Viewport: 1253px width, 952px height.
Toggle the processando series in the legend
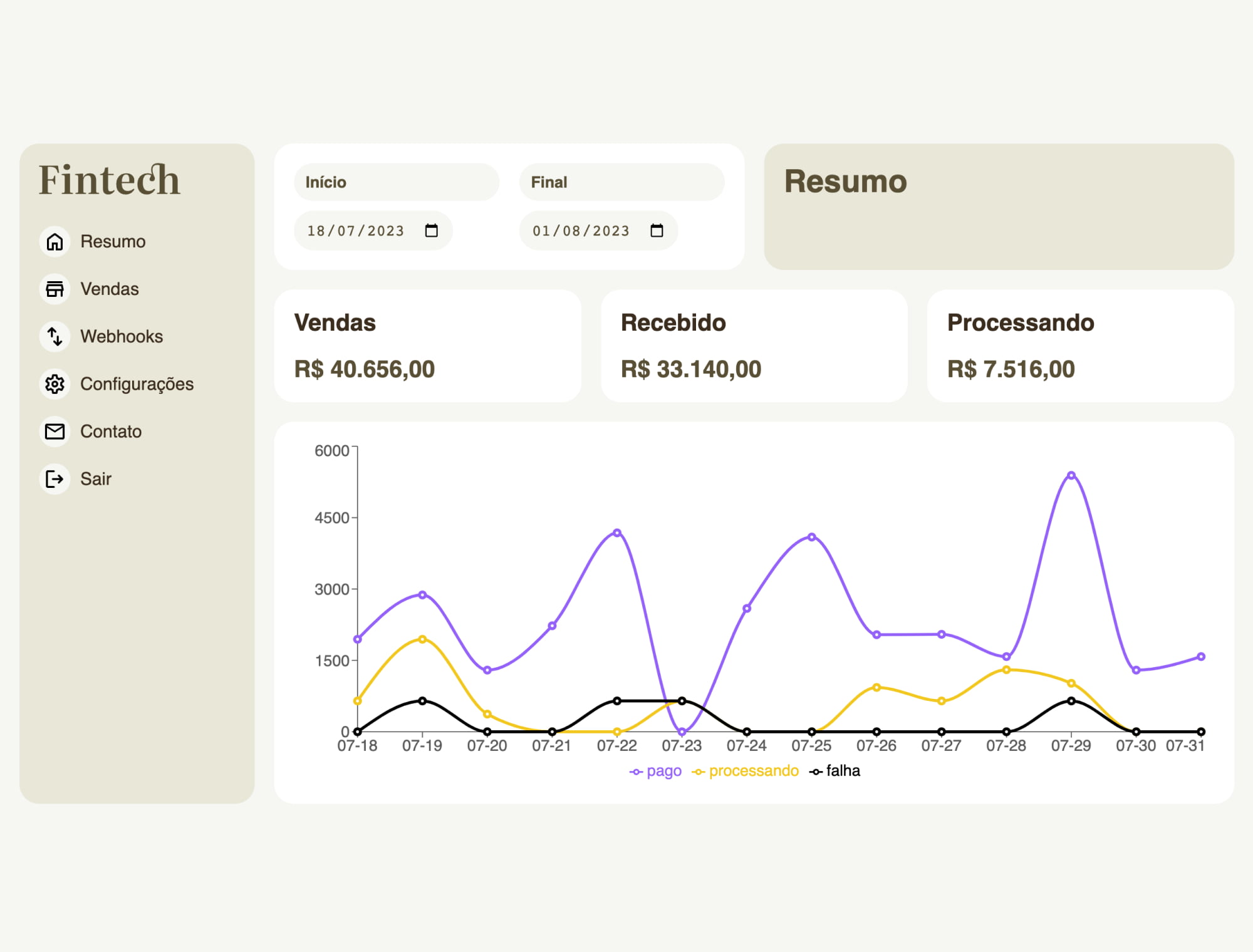tap(745, 771)
